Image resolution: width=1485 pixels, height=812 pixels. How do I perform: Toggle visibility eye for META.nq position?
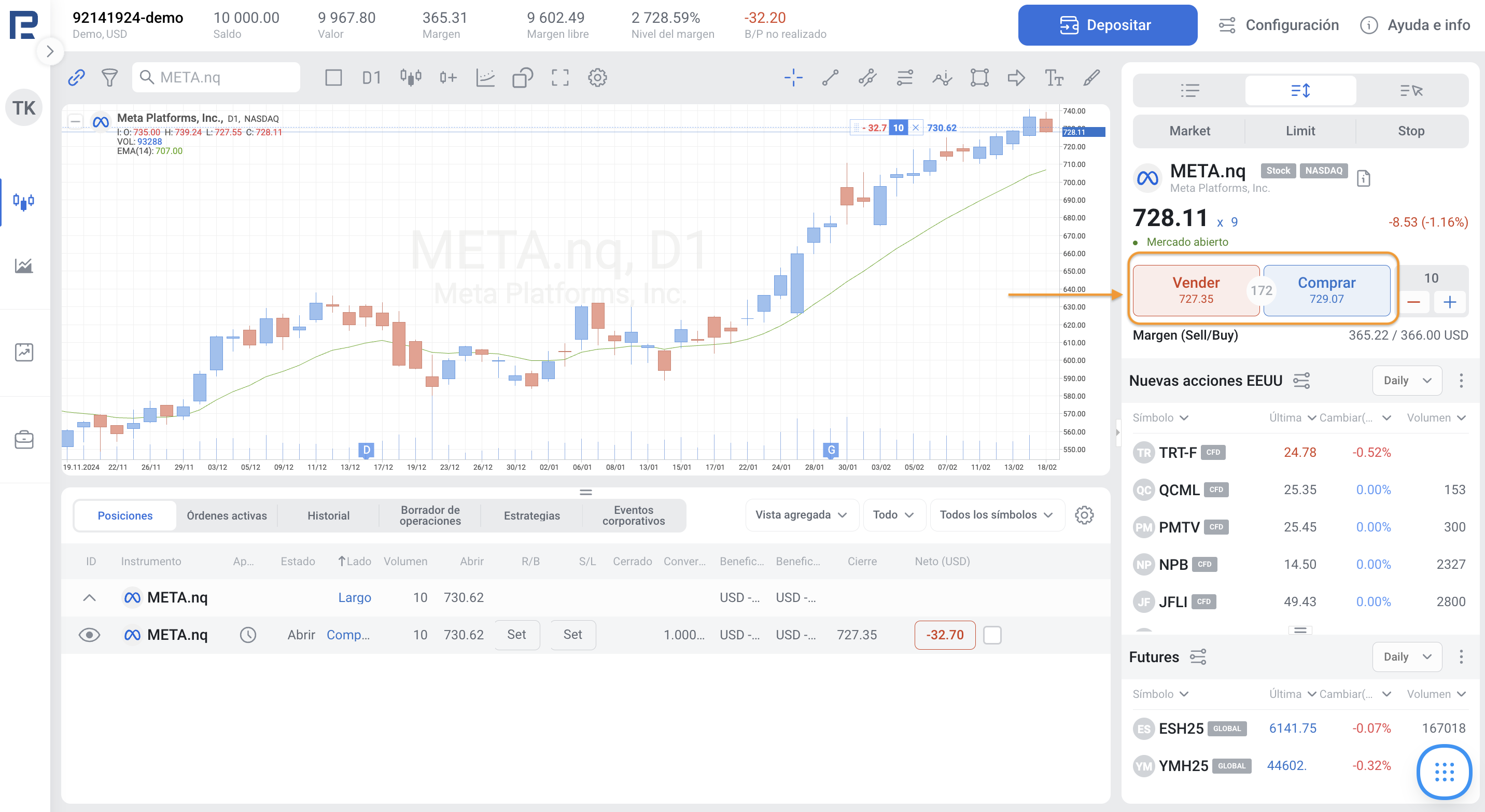[89, 635]
